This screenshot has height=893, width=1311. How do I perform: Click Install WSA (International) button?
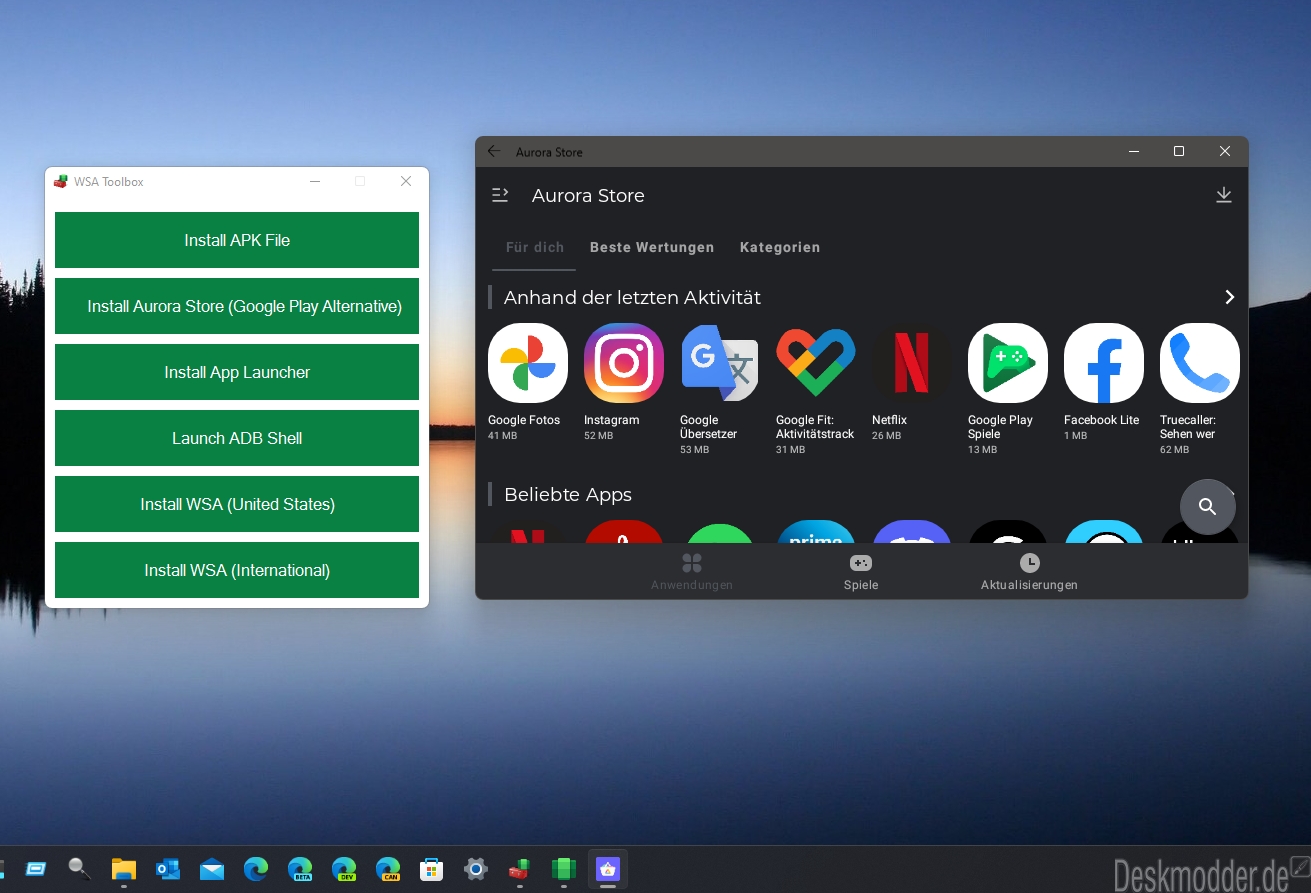pyautogui.click(x=237, y=570)
